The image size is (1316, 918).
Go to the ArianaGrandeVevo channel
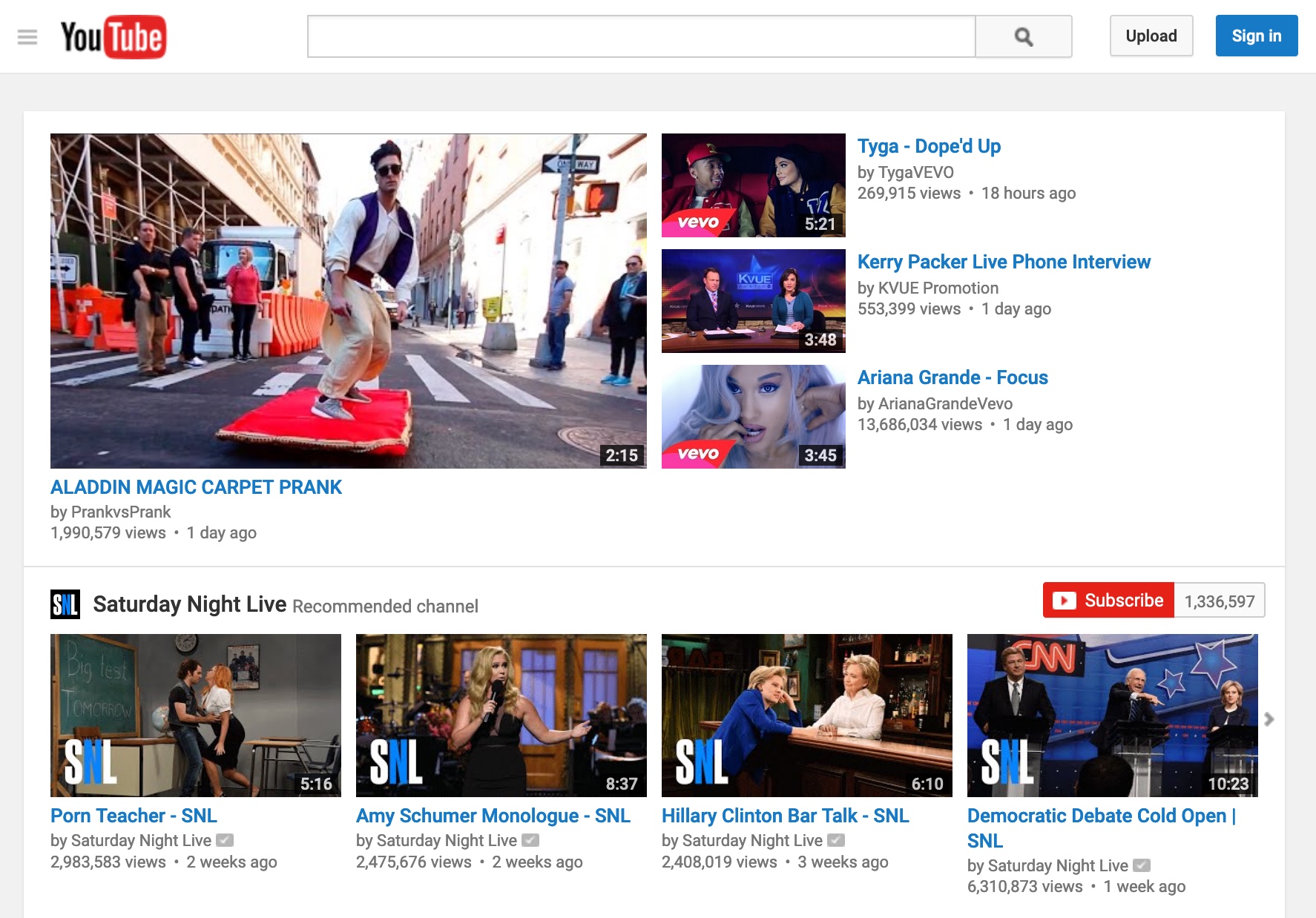(945, 403)
